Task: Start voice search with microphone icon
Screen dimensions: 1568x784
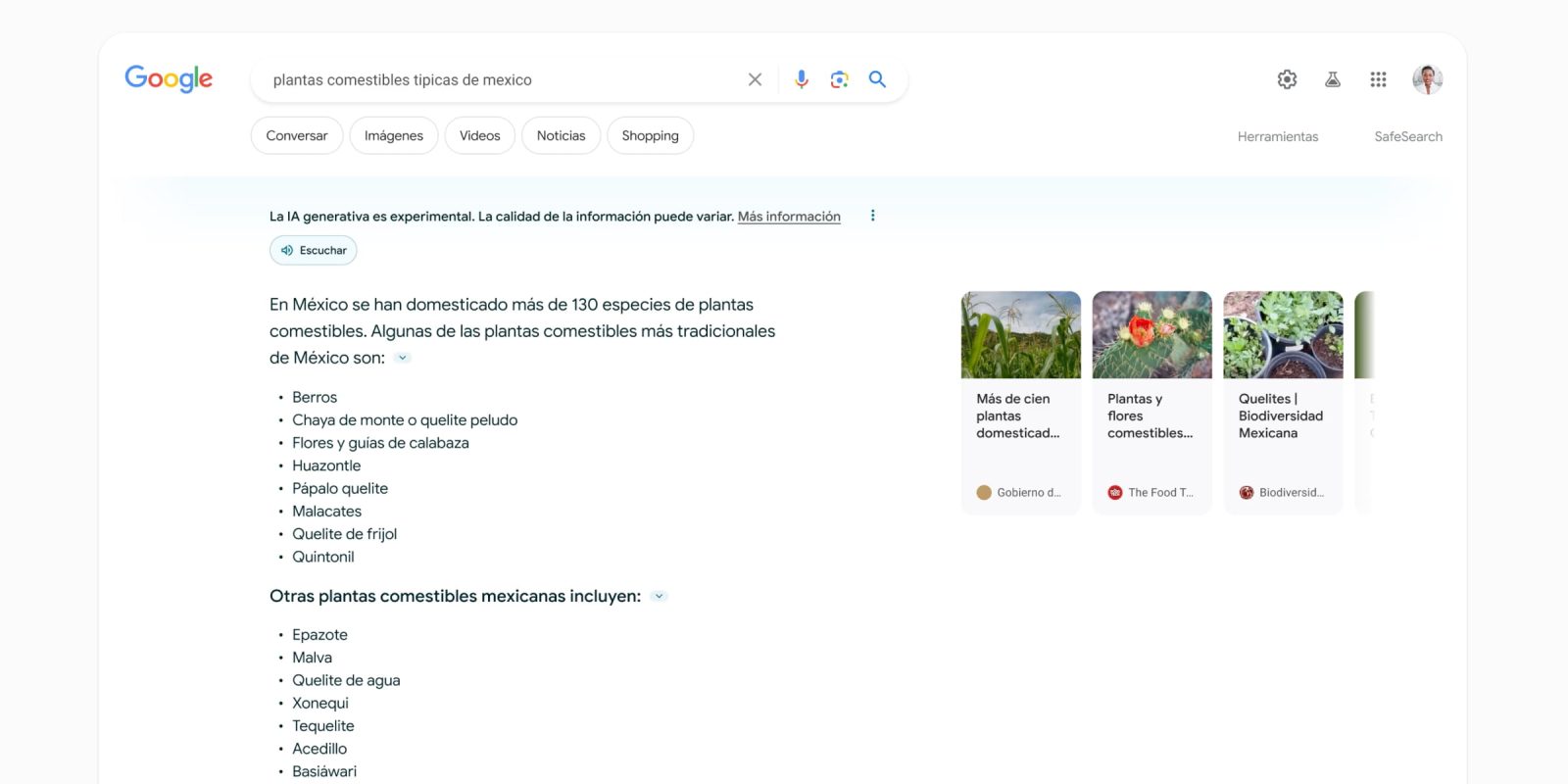Action: (801, 79)
